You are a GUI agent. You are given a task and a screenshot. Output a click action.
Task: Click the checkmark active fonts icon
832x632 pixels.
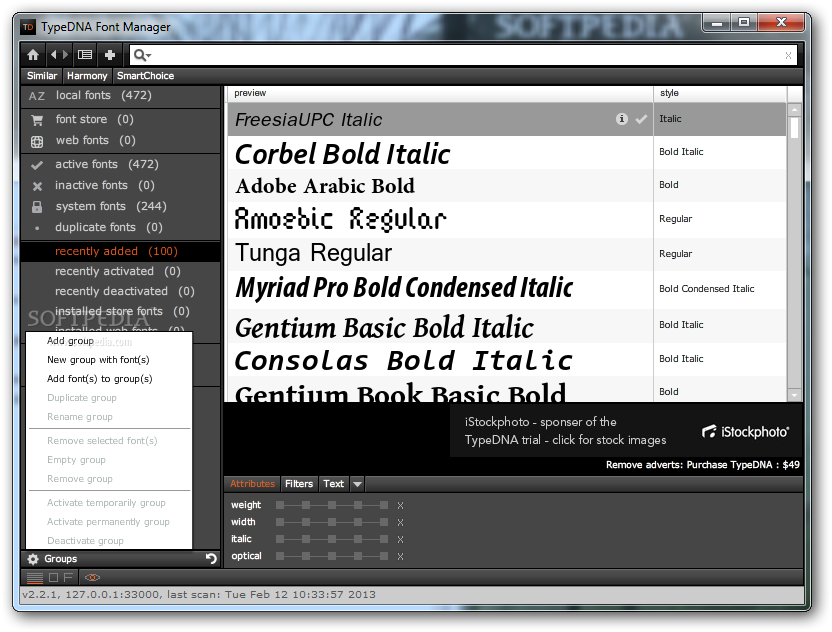coord(37,166)
